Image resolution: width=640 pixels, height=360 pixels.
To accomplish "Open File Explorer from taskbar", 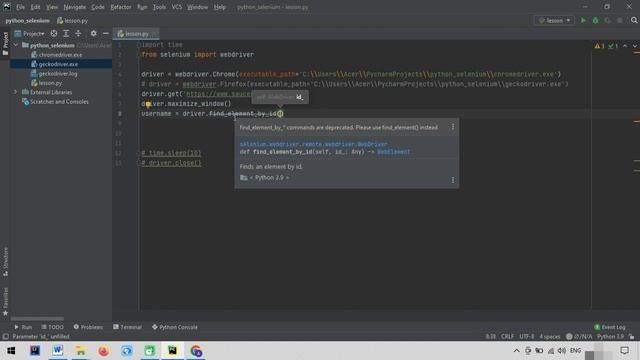I will 81,351.
